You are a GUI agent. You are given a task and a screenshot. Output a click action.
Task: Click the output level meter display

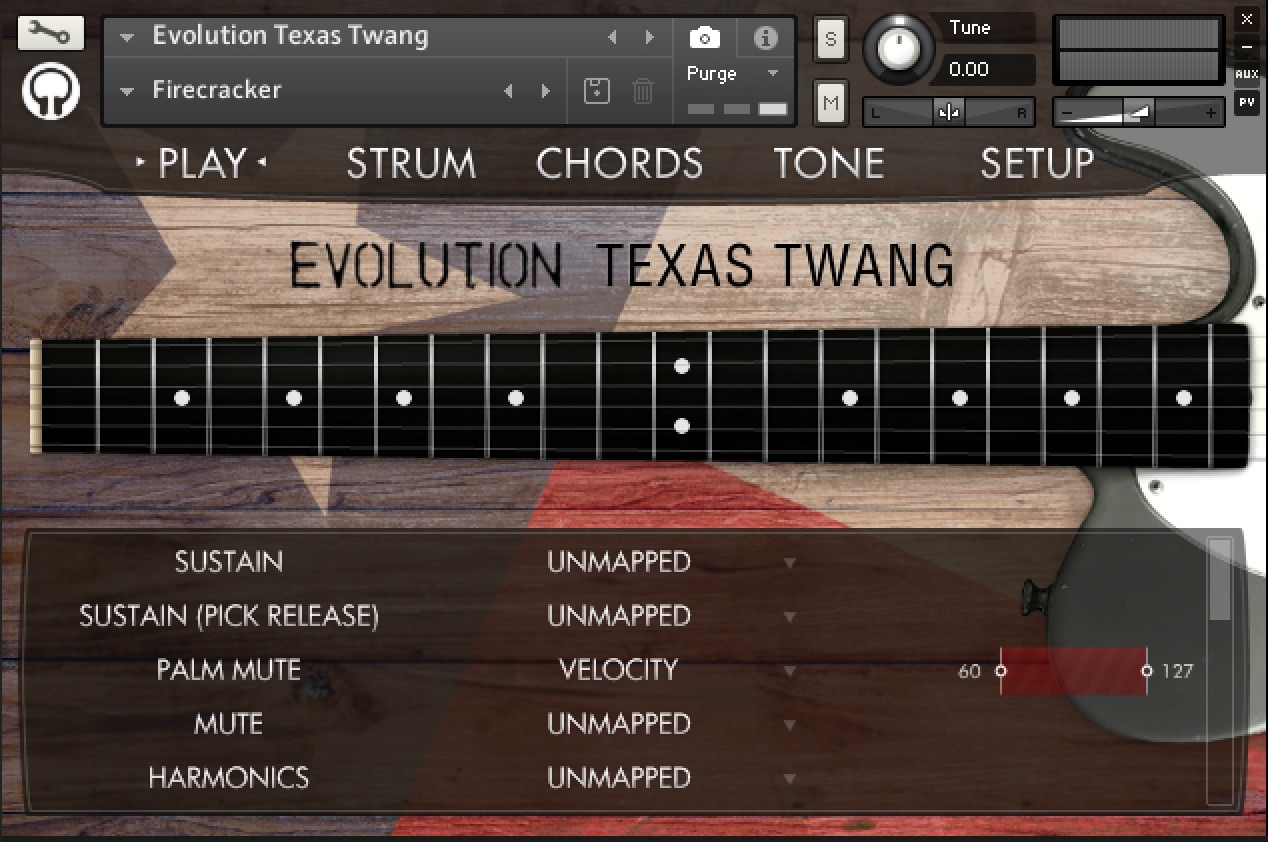point(1139,50)
